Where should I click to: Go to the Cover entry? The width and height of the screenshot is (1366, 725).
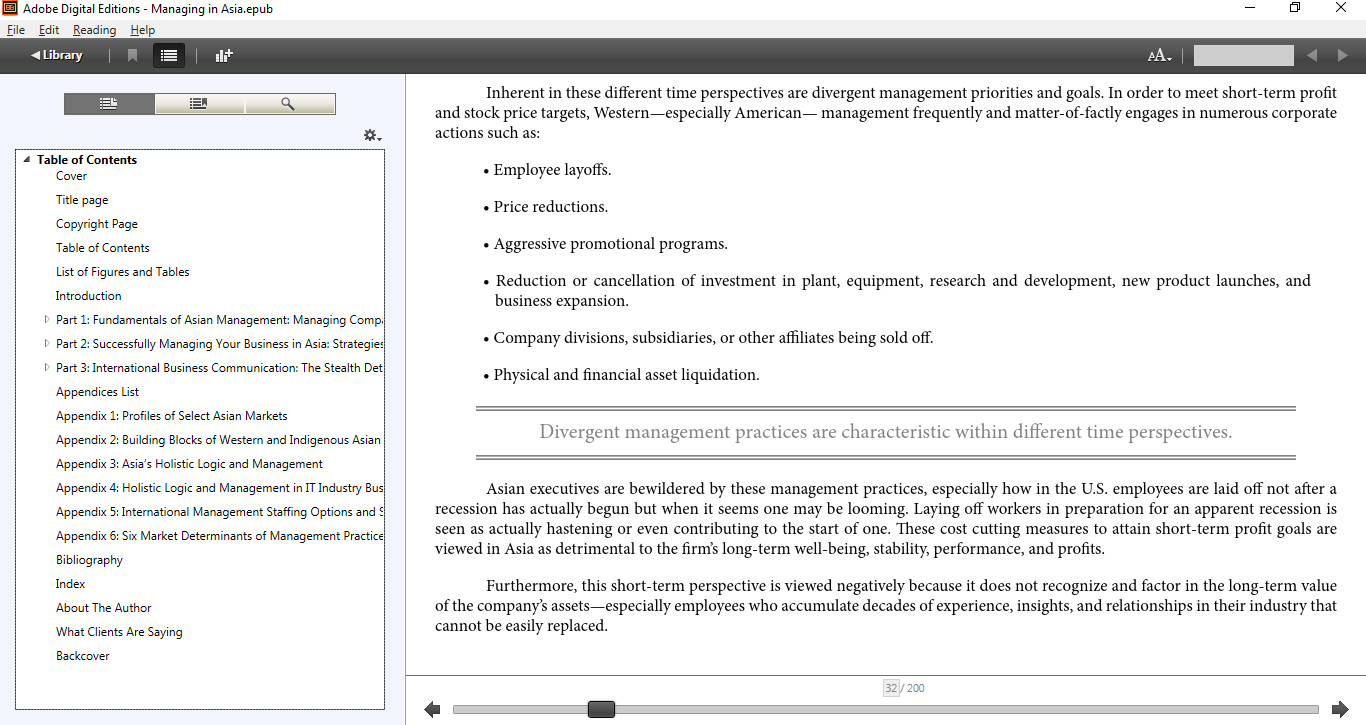click(x=71, y=176)
